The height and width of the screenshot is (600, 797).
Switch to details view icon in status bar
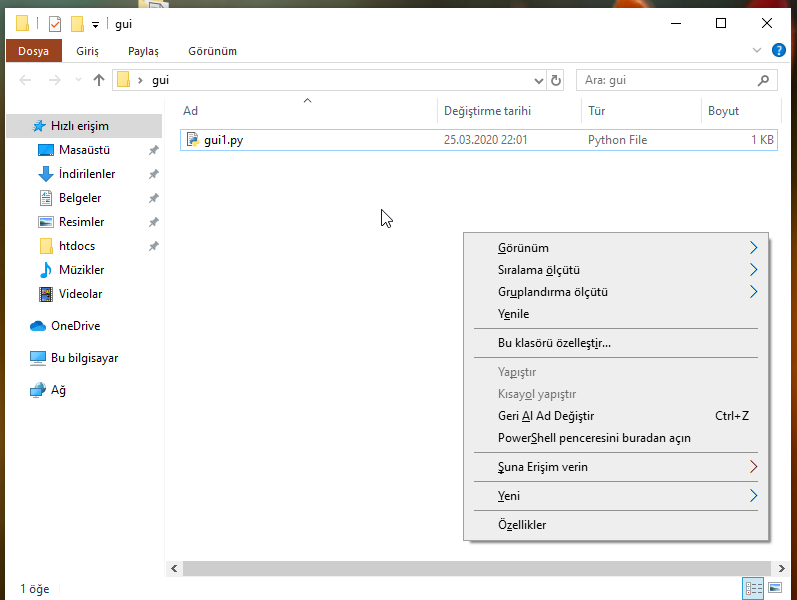pyautogui.click(x=753, y=588)
